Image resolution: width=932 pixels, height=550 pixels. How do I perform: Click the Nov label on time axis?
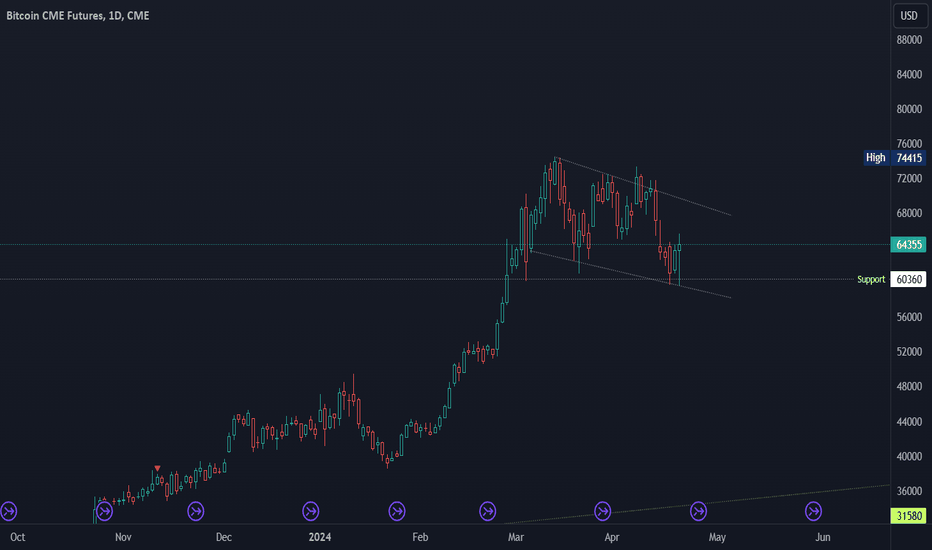(123, 537)
